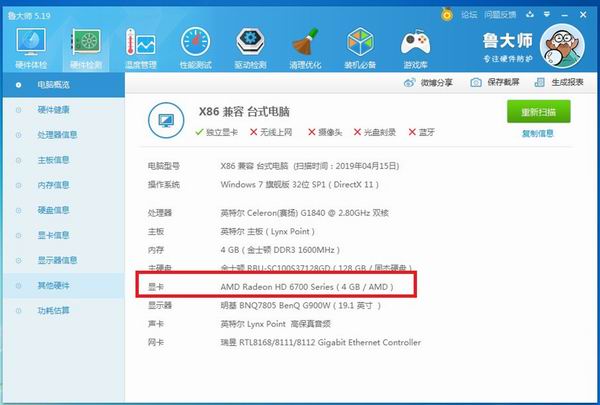Minimize the 鲁大师 window

pyautogui.click(x=564, y=15)
